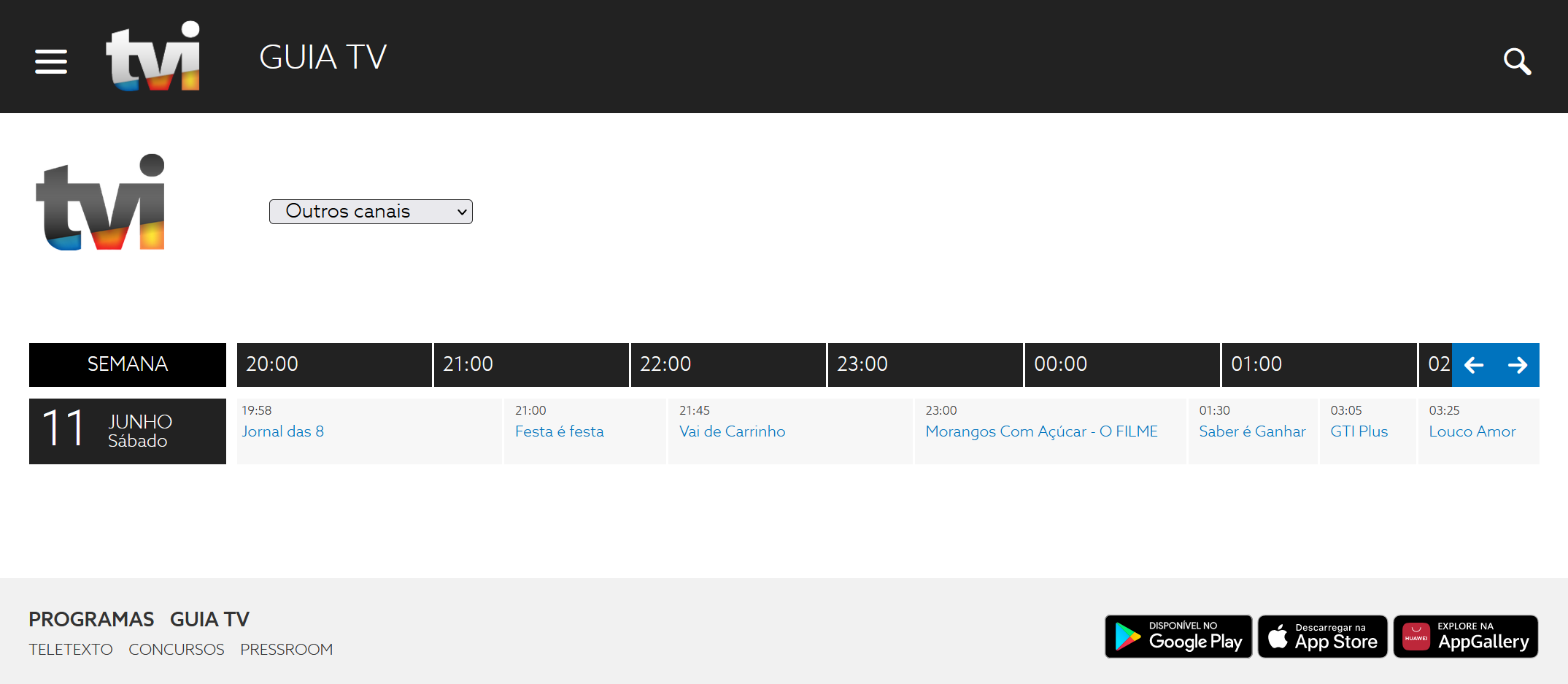The image size is (1568, 684).
Task: Click the 00:00 time header
Action: point(1122,364)
